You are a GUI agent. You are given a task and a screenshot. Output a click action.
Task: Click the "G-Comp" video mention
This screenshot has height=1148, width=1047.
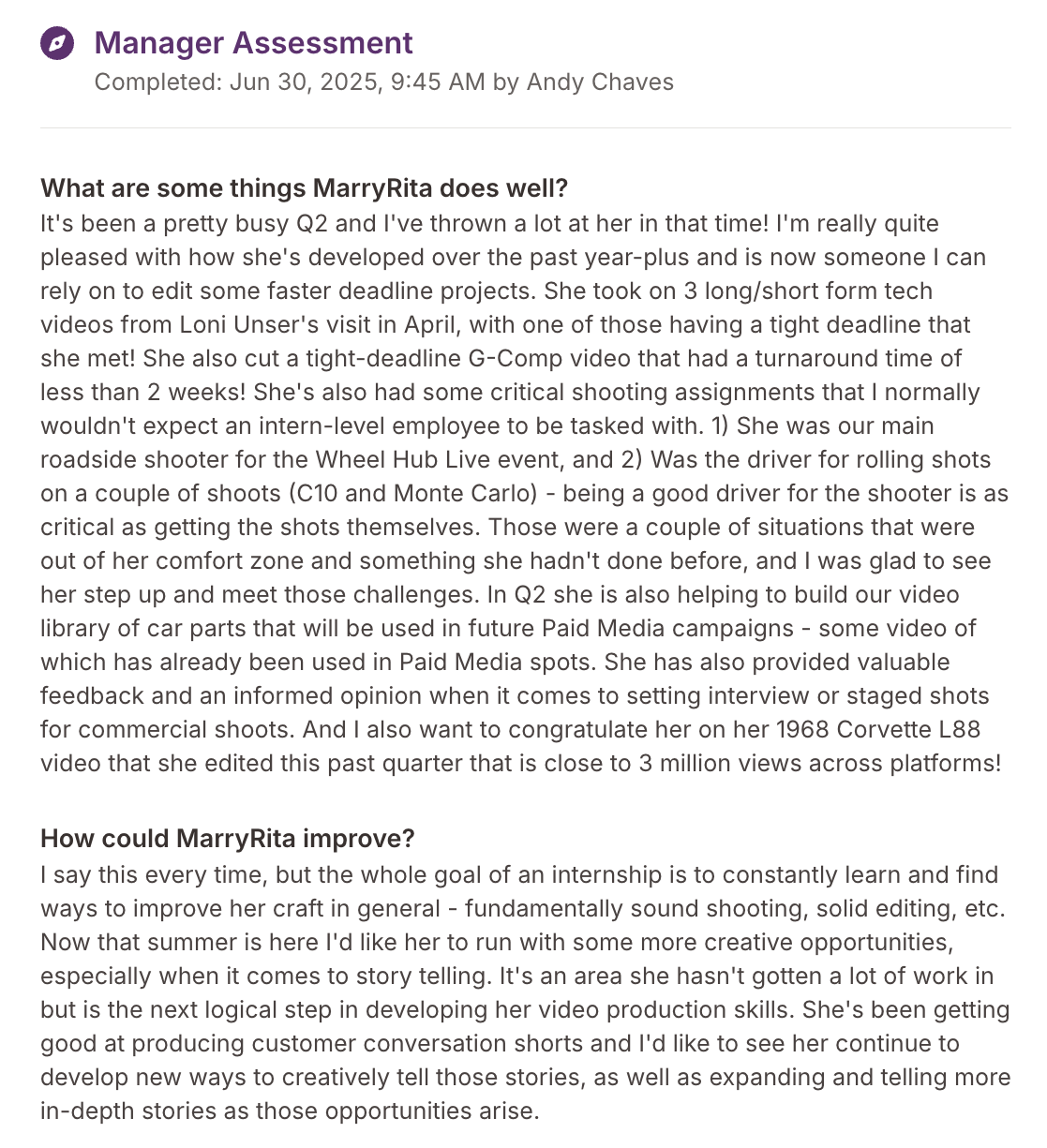pos(514,359)
